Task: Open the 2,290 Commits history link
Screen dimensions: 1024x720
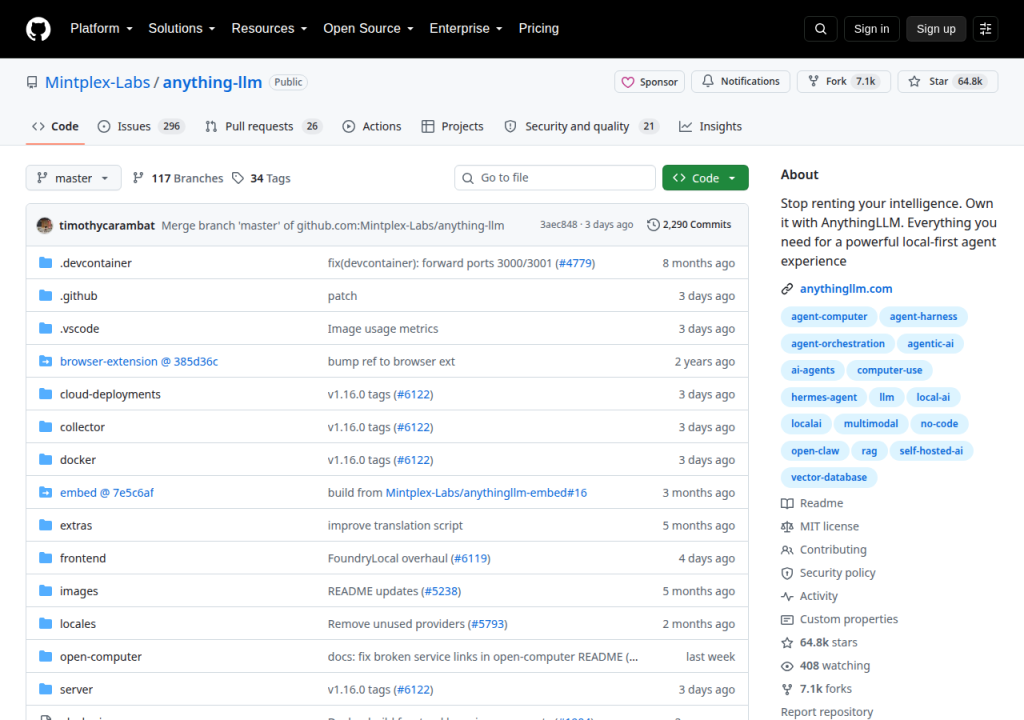Action: click(689, 225)
